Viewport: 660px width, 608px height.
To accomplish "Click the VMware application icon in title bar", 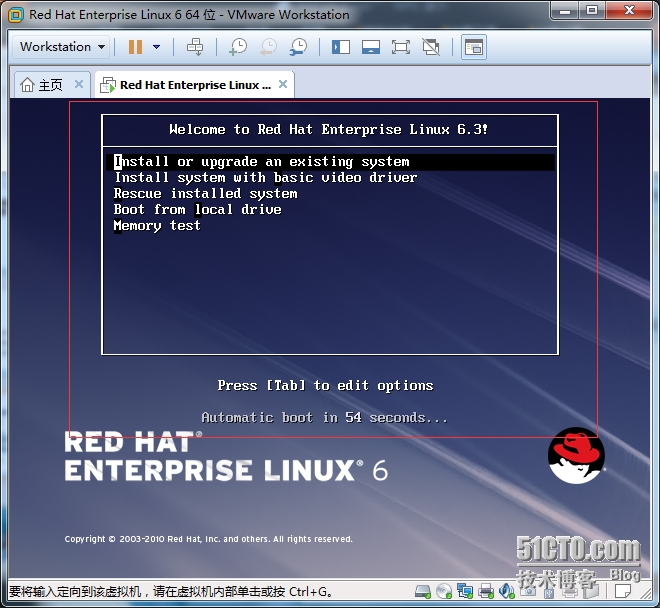I will [x=16, y=15].
